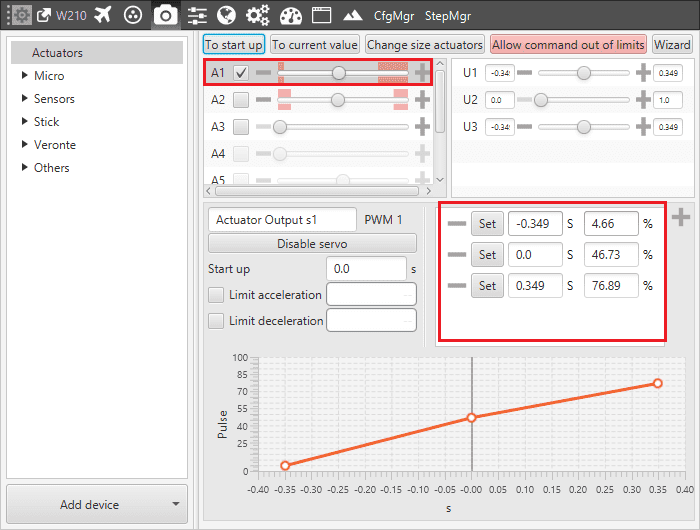Viewport: 700px width, 530px height.
Task: Click Set for the 0.349 row
Action: click(488, 285)
